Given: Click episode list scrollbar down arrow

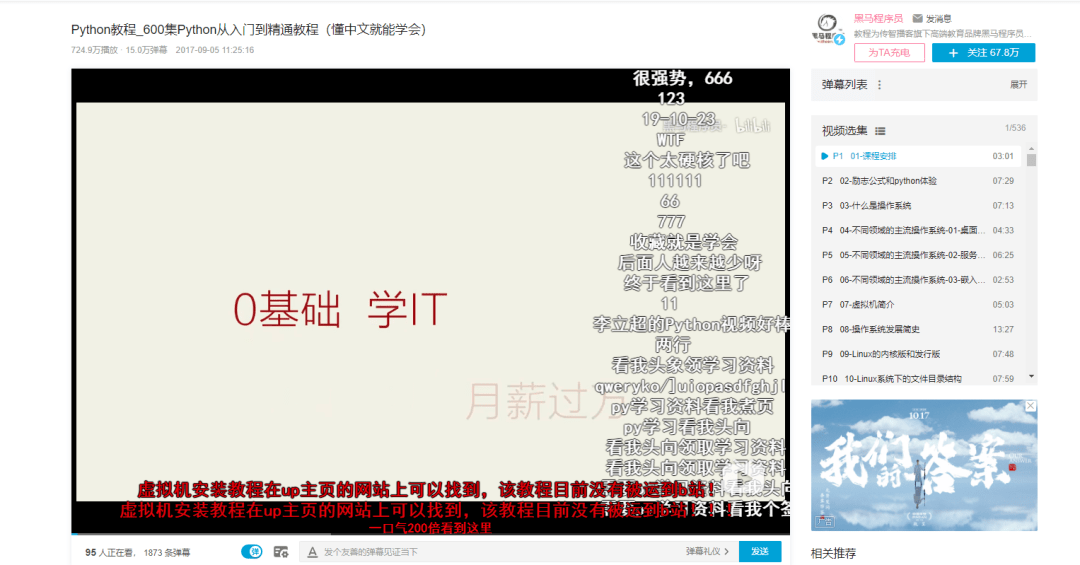Looking at the screenshot, I should point(1031,376).
